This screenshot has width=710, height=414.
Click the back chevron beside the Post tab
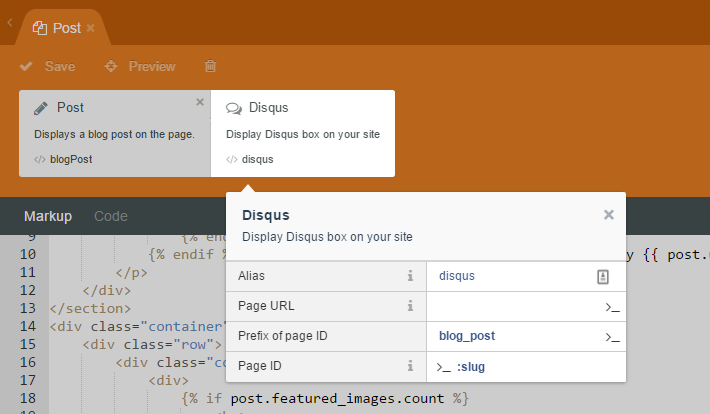(10, 22)
